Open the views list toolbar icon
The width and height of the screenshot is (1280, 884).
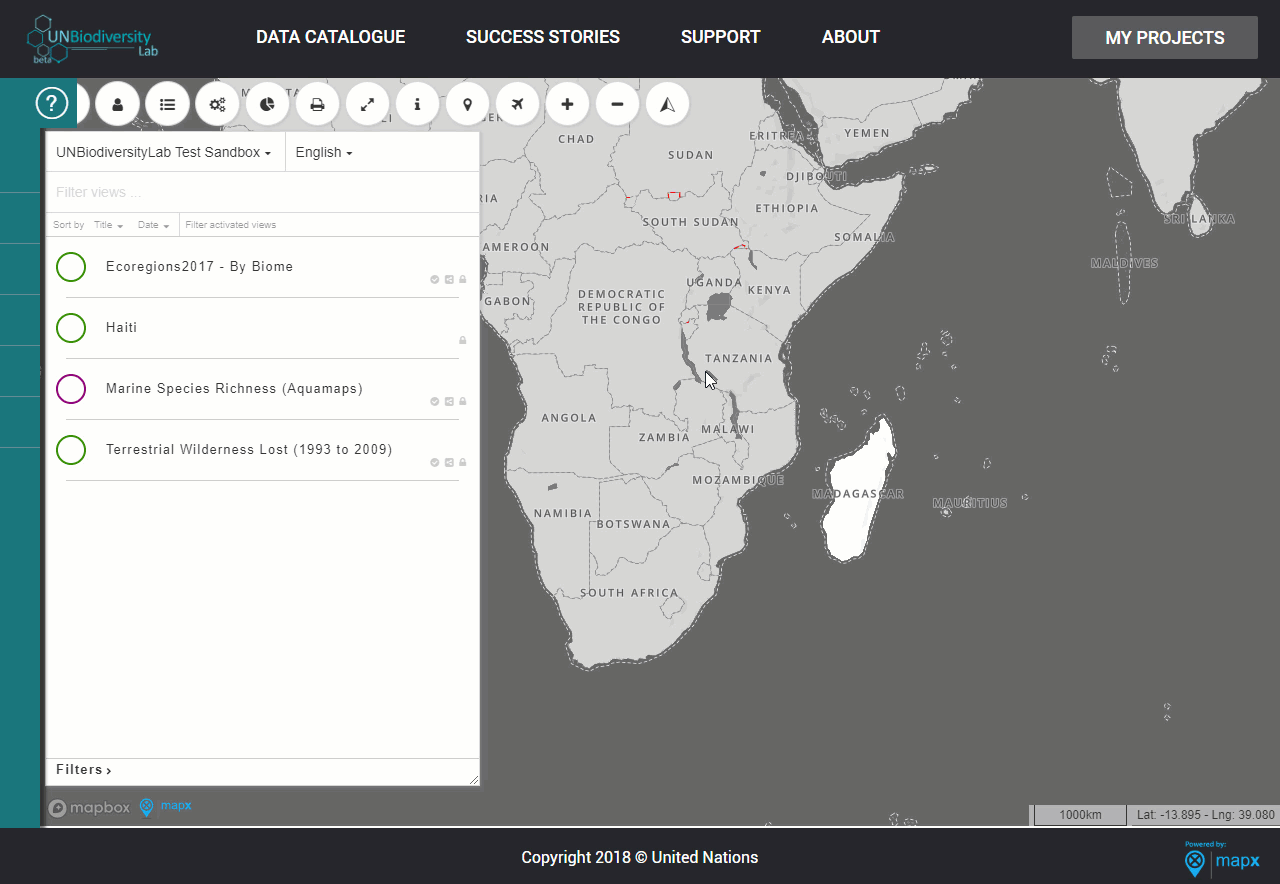click(x=167, y=104)
